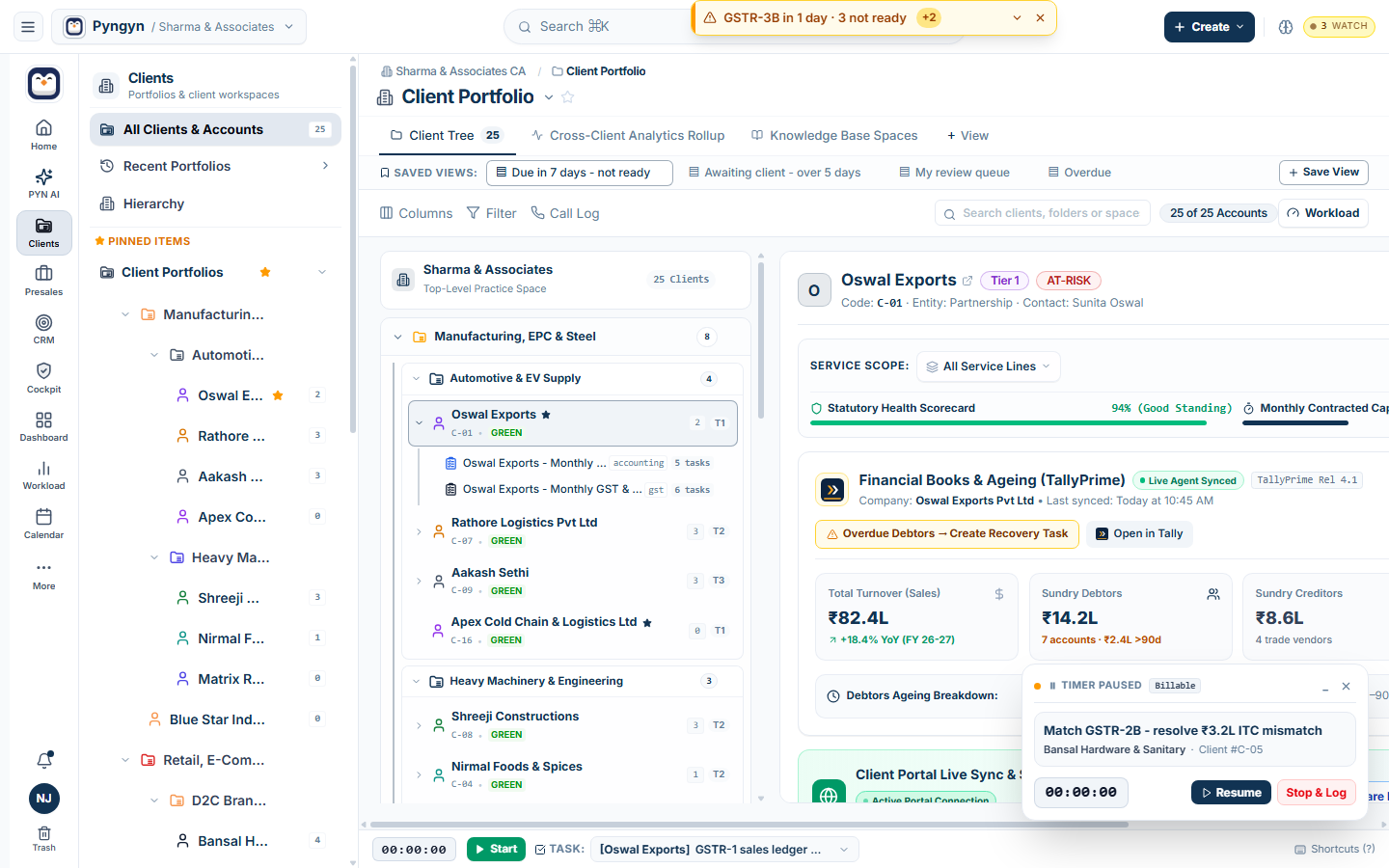Open All Service Lines dropdown
The height and width of the screenshot is (868, 1389).
[988, 366]
